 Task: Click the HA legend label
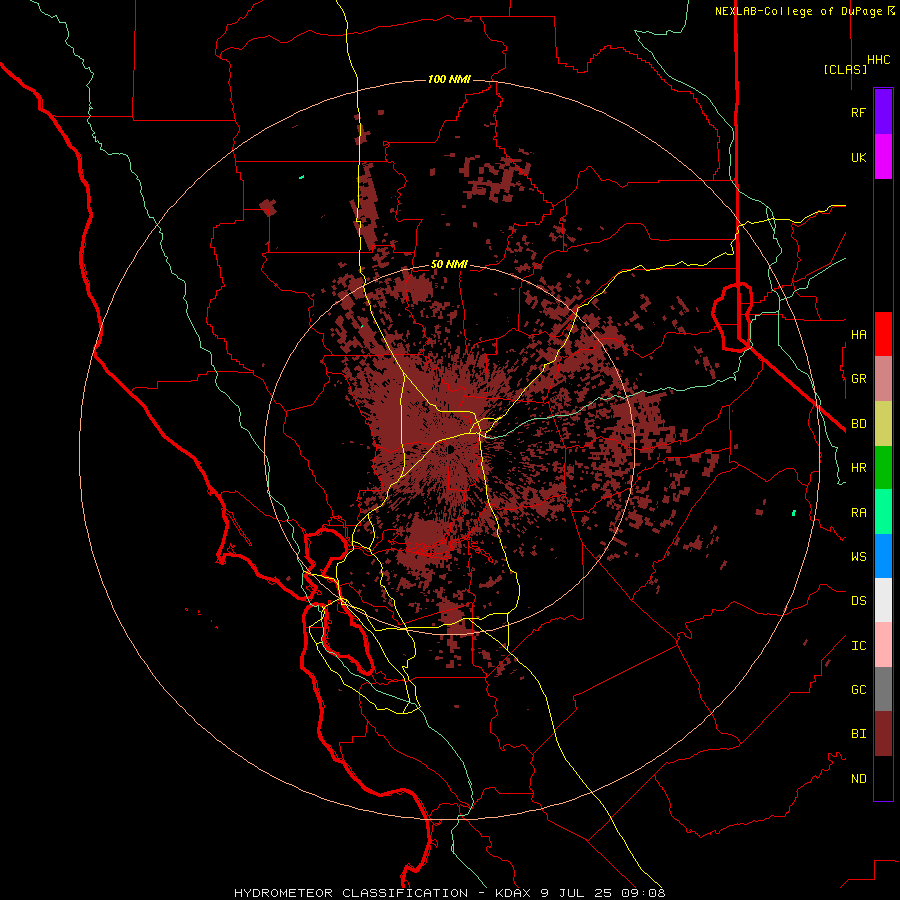[858, 334]
